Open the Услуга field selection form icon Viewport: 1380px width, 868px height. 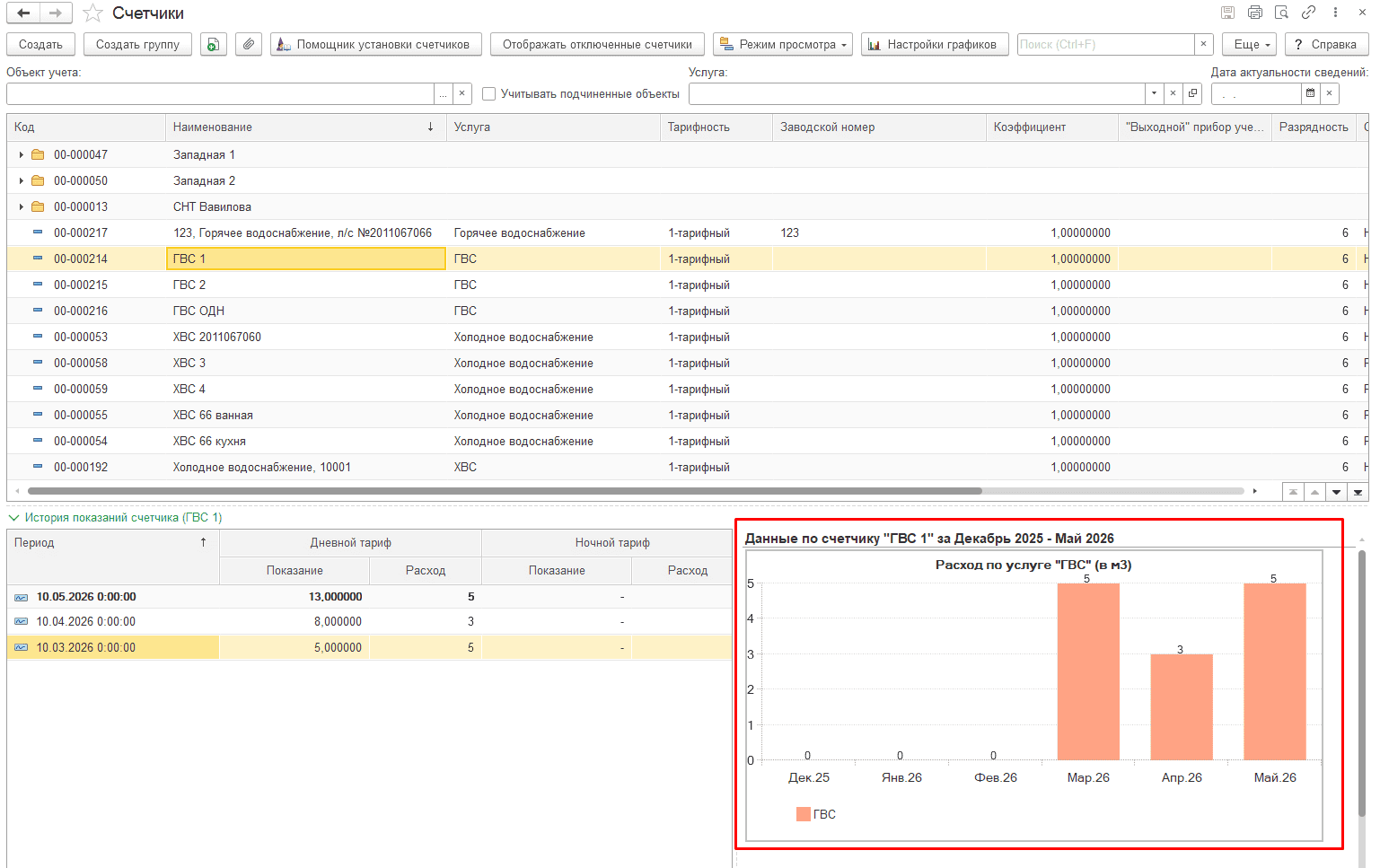point(1192,93)
